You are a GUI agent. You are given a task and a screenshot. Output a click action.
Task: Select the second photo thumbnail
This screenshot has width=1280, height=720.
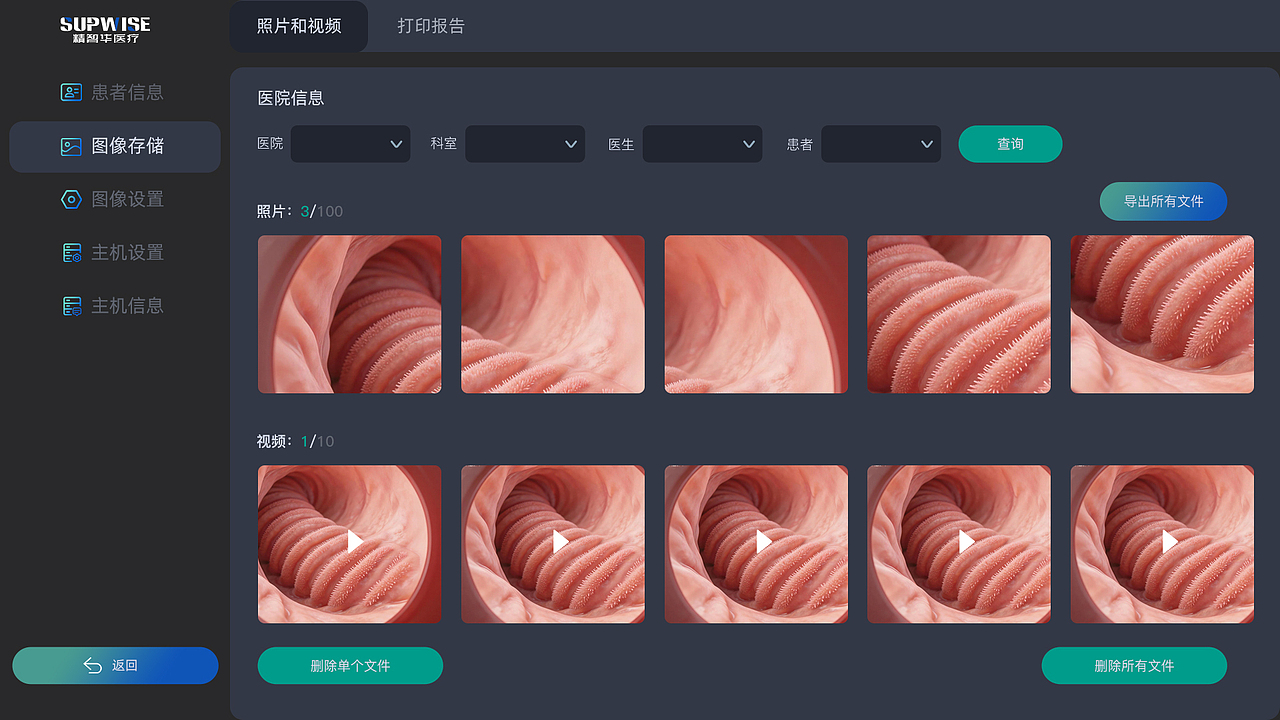[552, 314]
